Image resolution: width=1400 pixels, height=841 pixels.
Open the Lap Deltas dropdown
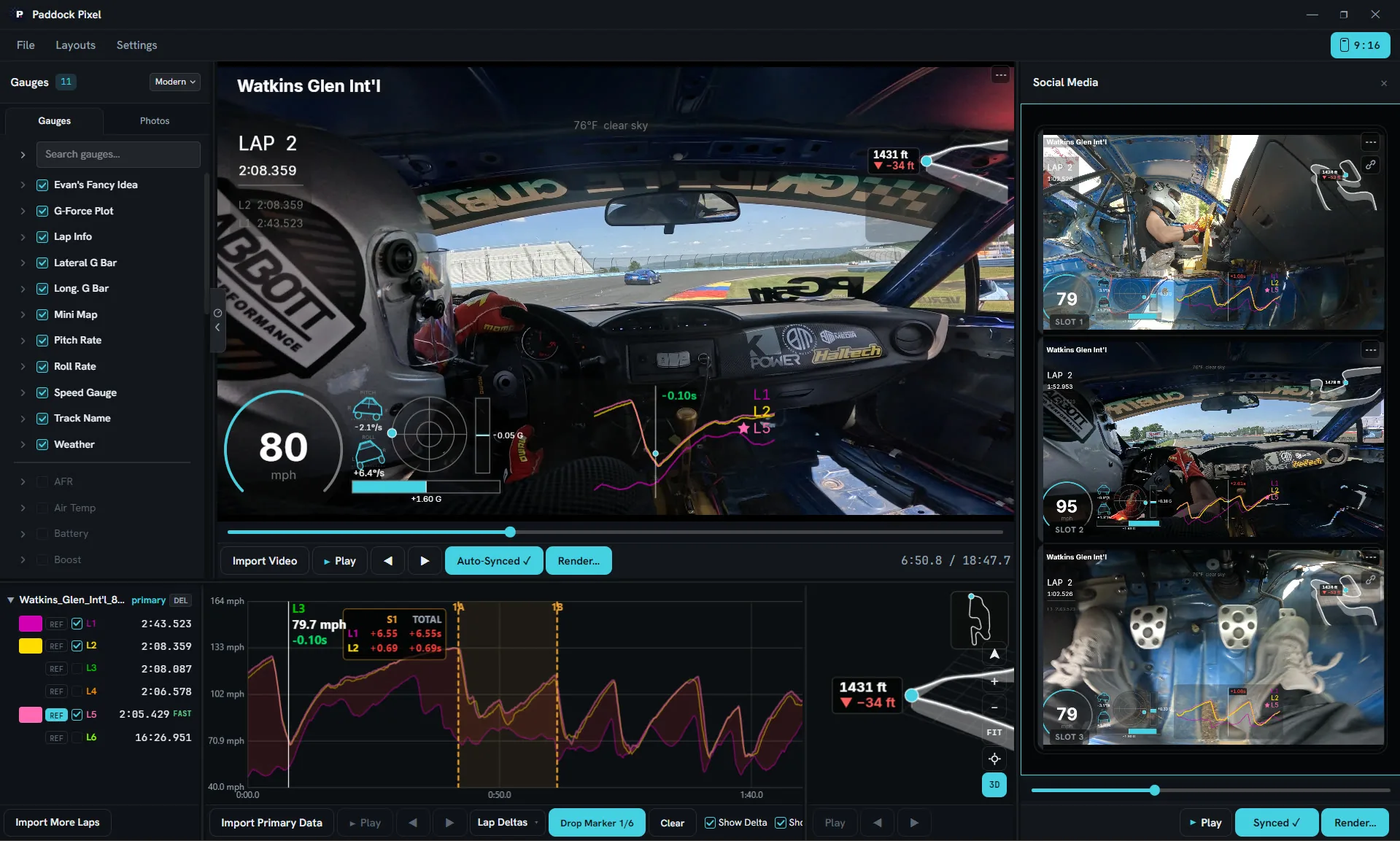508,823
